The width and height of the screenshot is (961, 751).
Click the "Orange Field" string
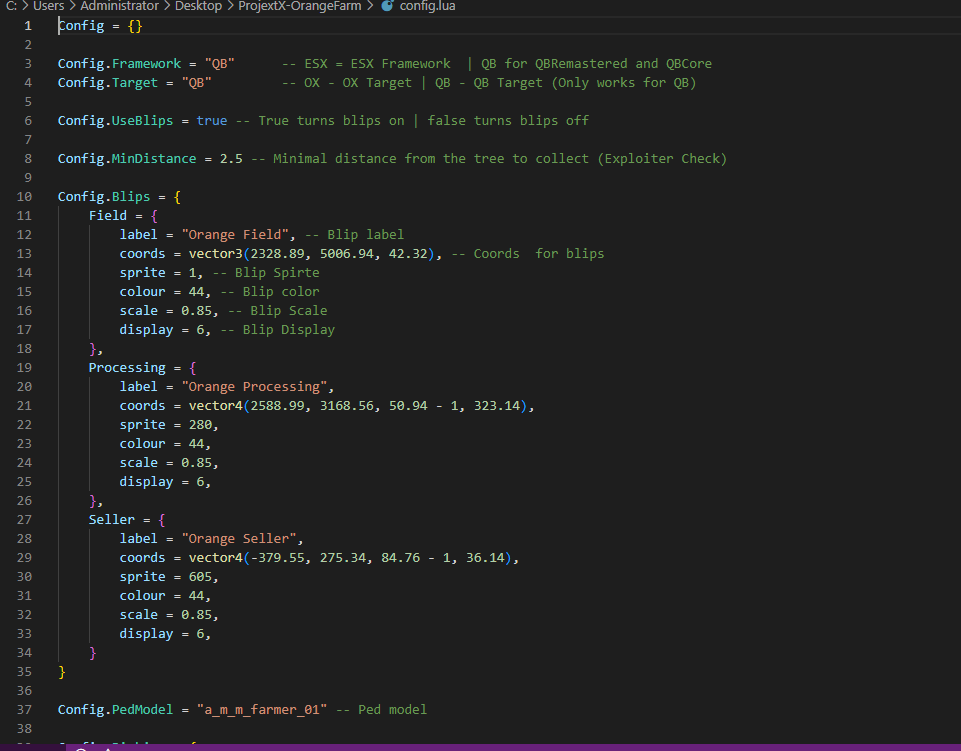(238, 235)
